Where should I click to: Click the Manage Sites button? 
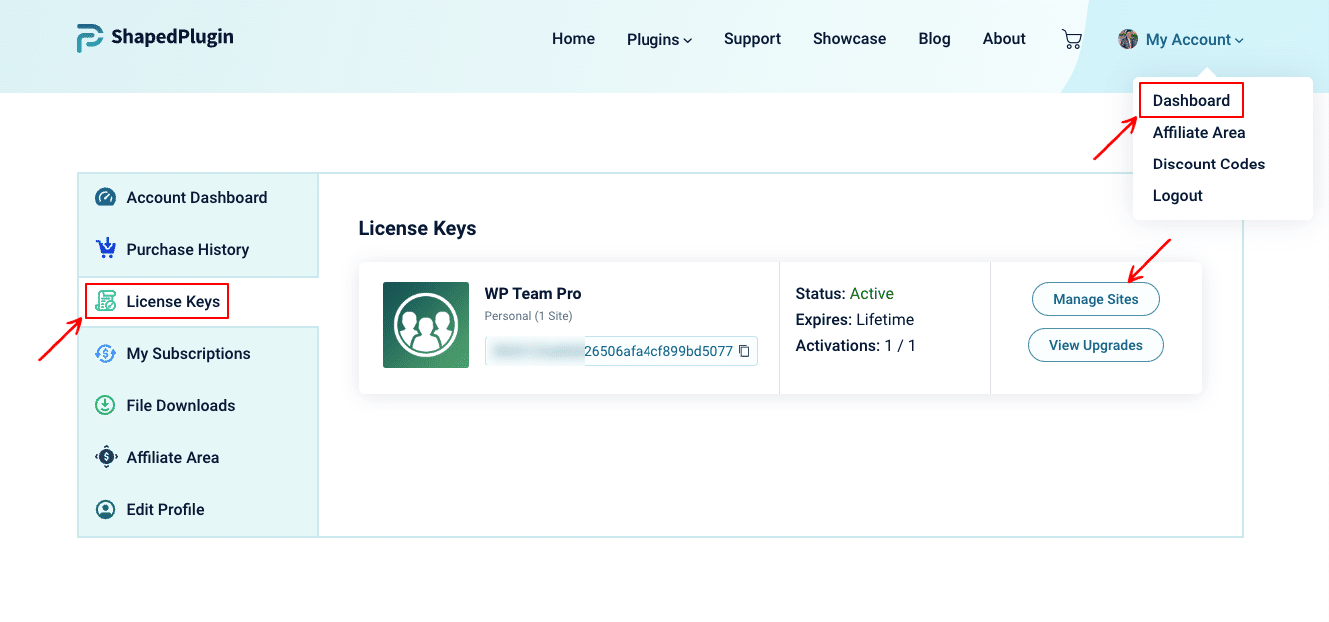coord(1096,299)
